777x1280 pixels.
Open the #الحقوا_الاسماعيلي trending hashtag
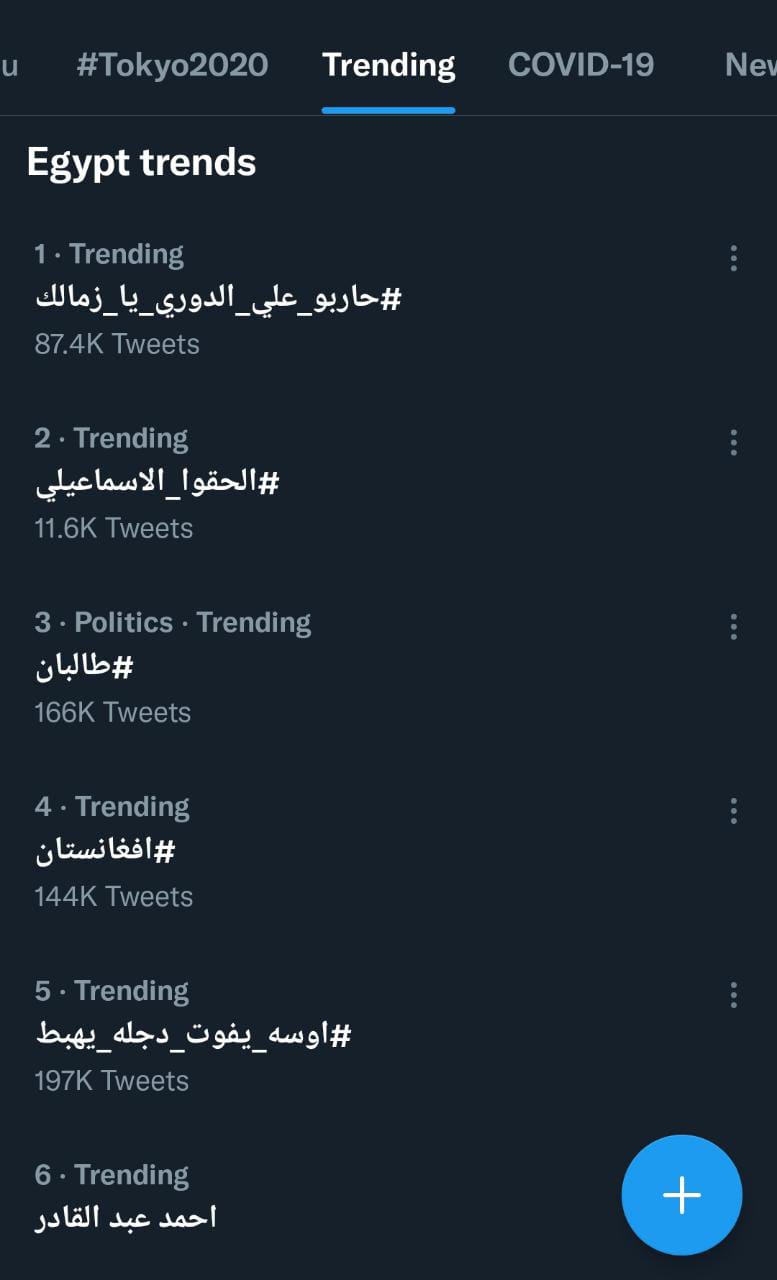pyautogui.click(x=157, y=483)
